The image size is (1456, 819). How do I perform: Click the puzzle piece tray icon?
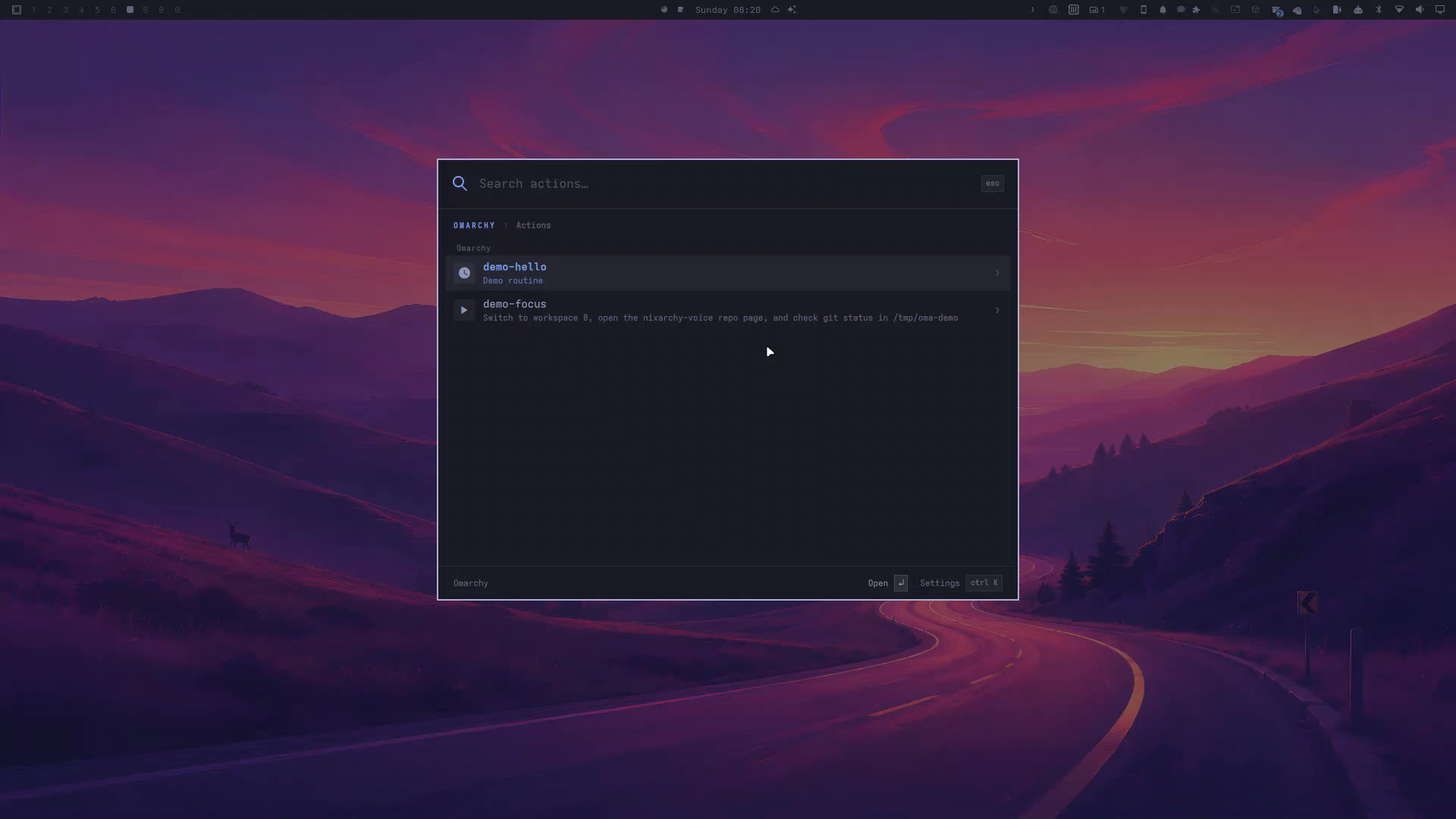[x=1196, y=10]
